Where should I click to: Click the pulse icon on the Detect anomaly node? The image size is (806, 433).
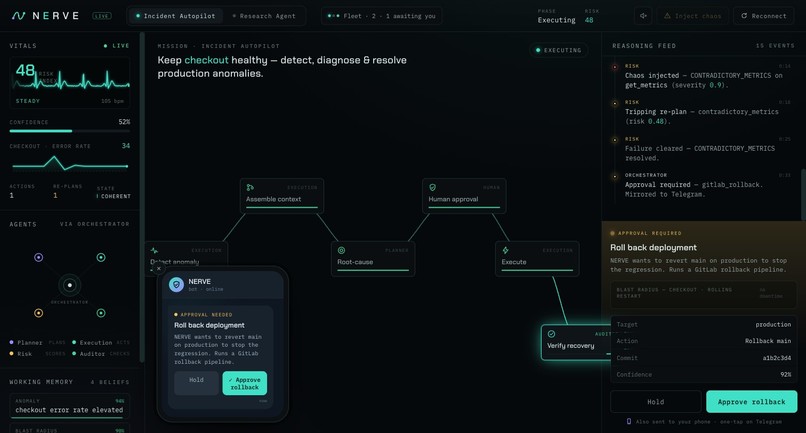coord(154,250)
